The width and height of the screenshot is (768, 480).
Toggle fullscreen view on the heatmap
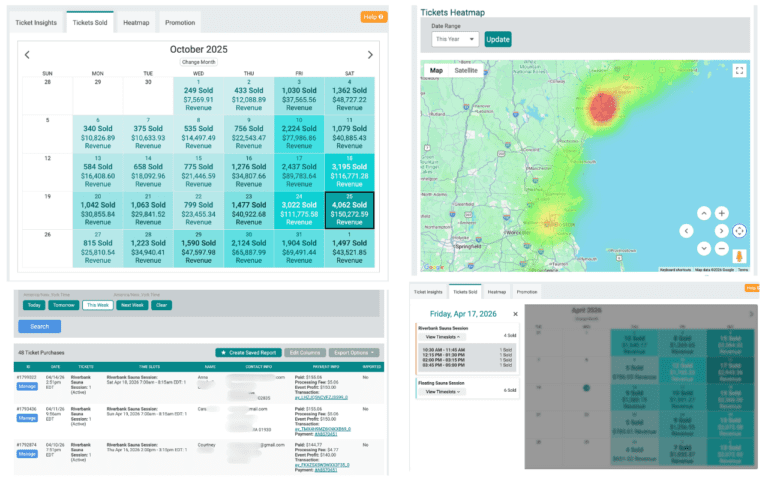739,71
